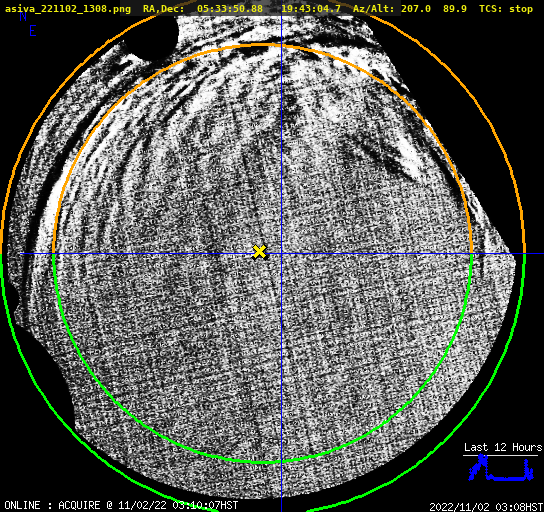Viewport: 544px width, 512px height.
Task: Click the Az/Alt: label in header
Action: (374, 9)
